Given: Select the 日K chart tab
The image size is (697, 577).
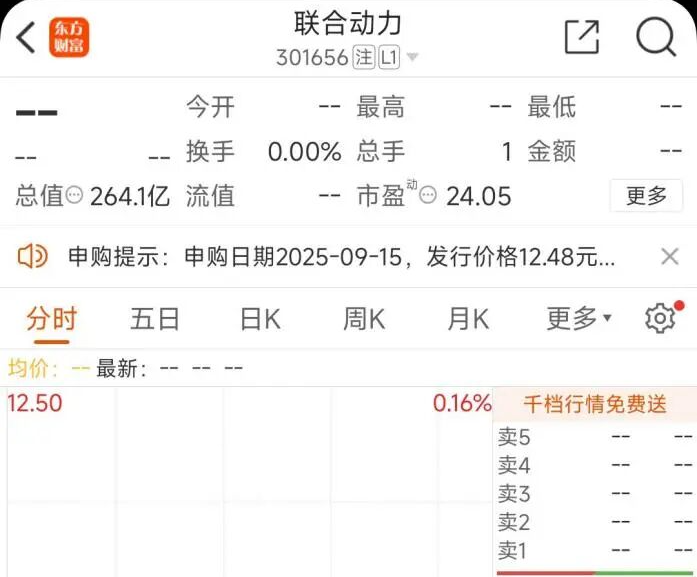Looking at the screenshot, I should [260, 319].
